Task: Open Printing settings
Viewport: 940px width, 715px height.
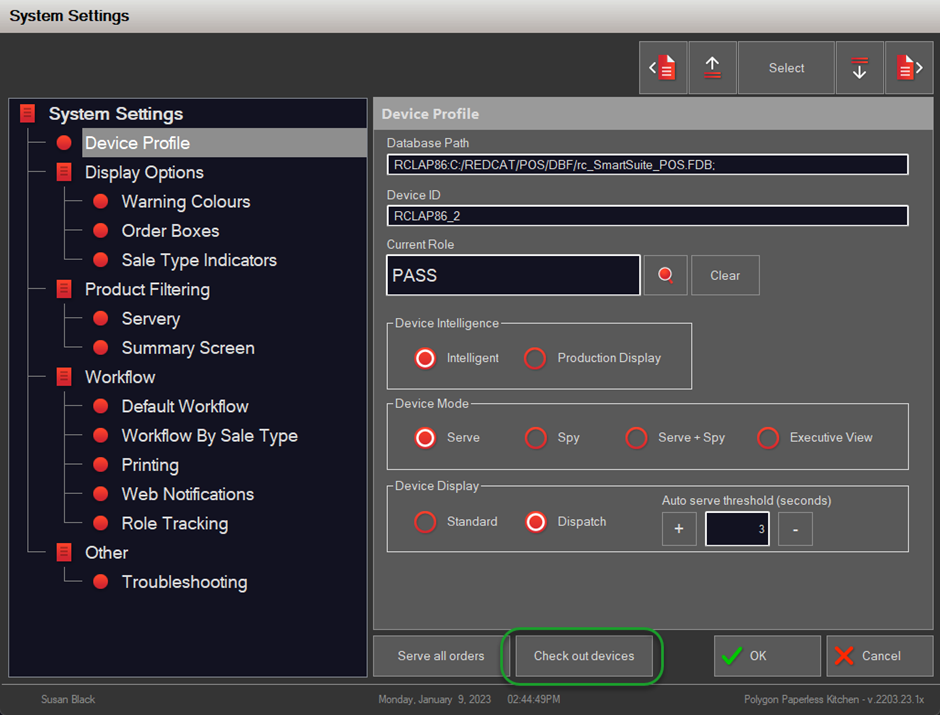Action: (150, 465)
